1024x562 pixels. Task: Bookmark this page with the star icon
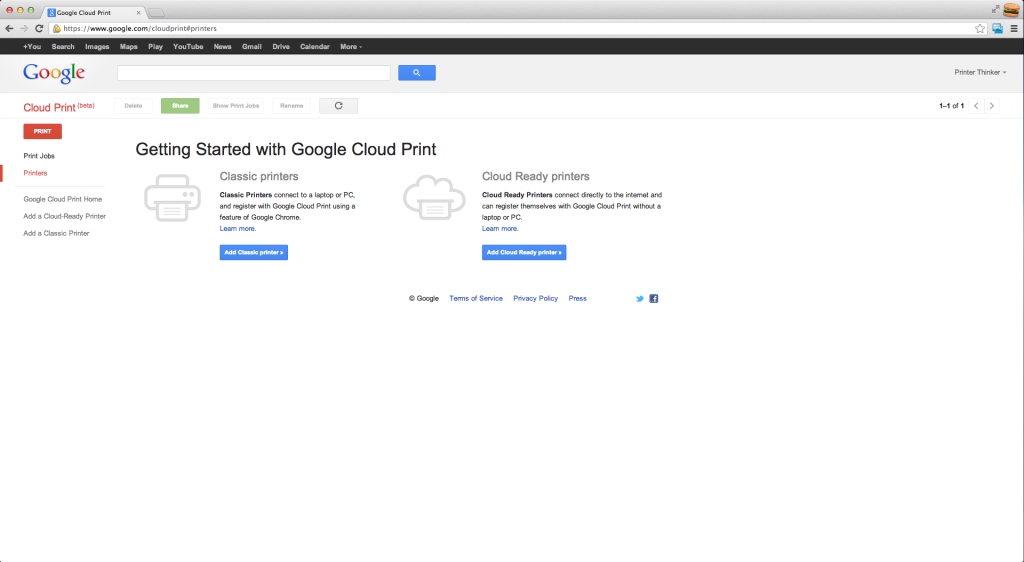980,28
